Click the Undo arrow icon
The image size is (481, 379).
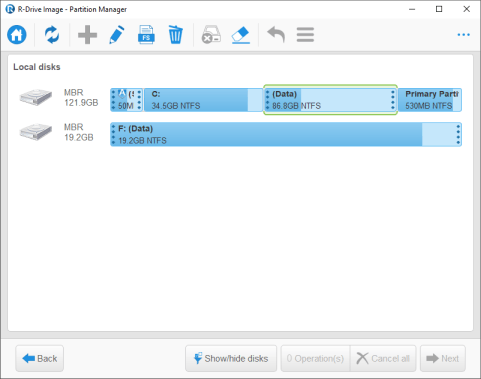point(276,35)
